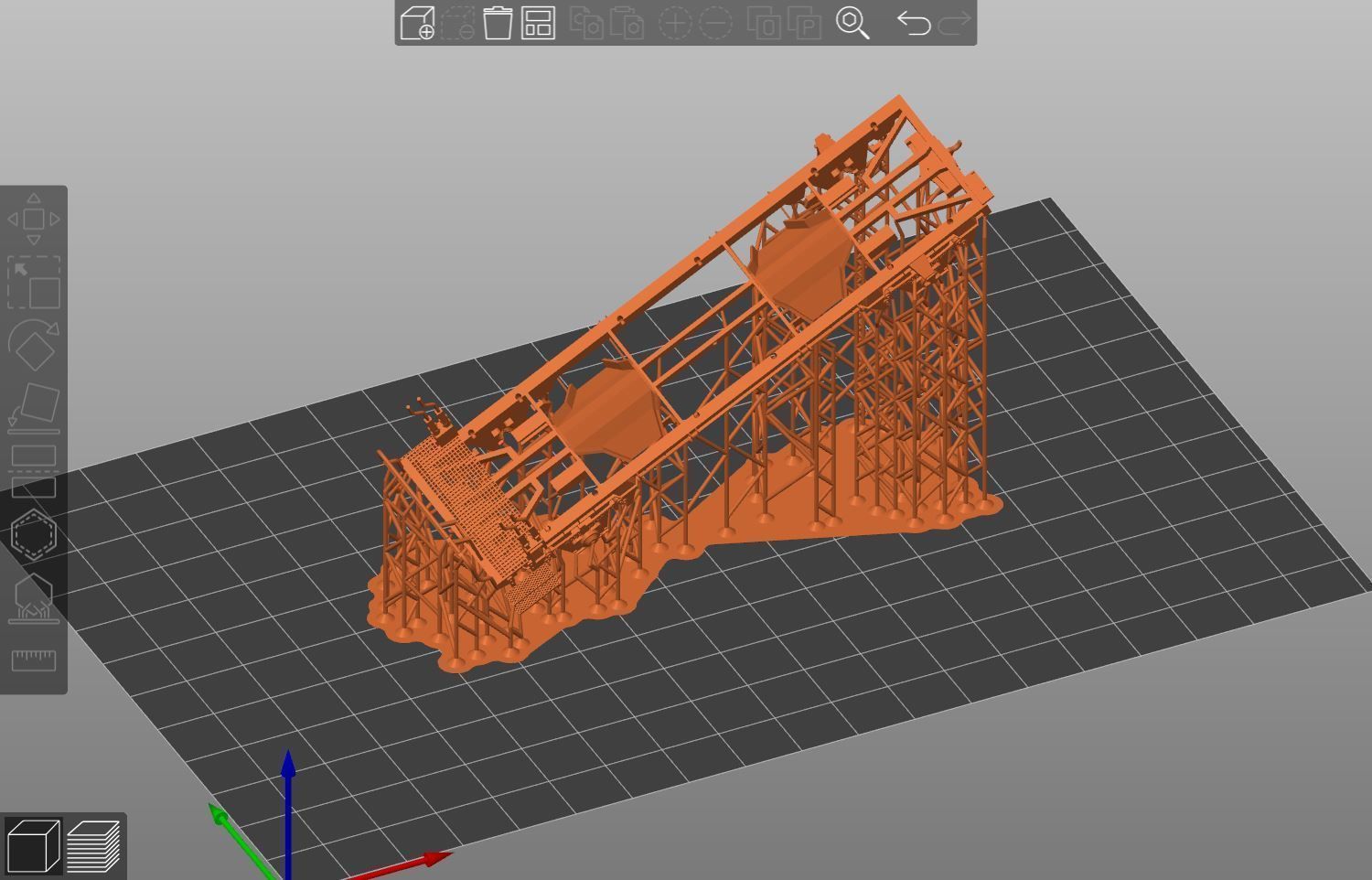The height and width of the screenshot is (880, 1372).
Task: Click the Add object toolbar icon
Action: pos(417,23)
